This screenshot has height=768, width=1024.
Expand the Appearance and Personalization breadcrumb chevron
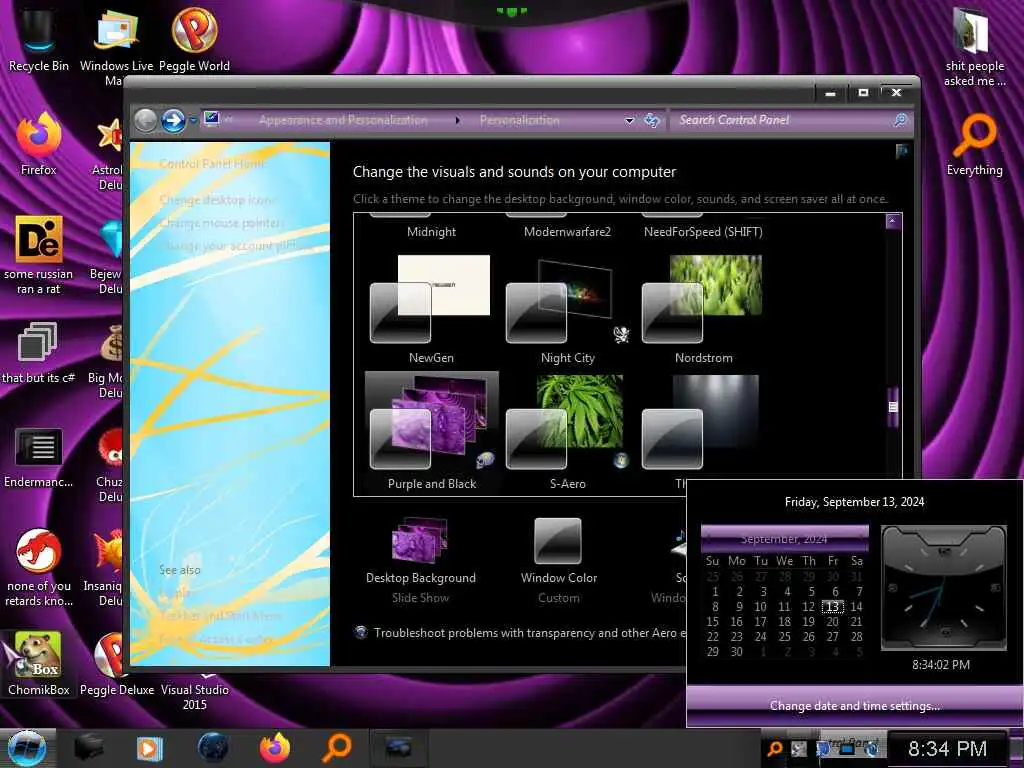[457, 121]
